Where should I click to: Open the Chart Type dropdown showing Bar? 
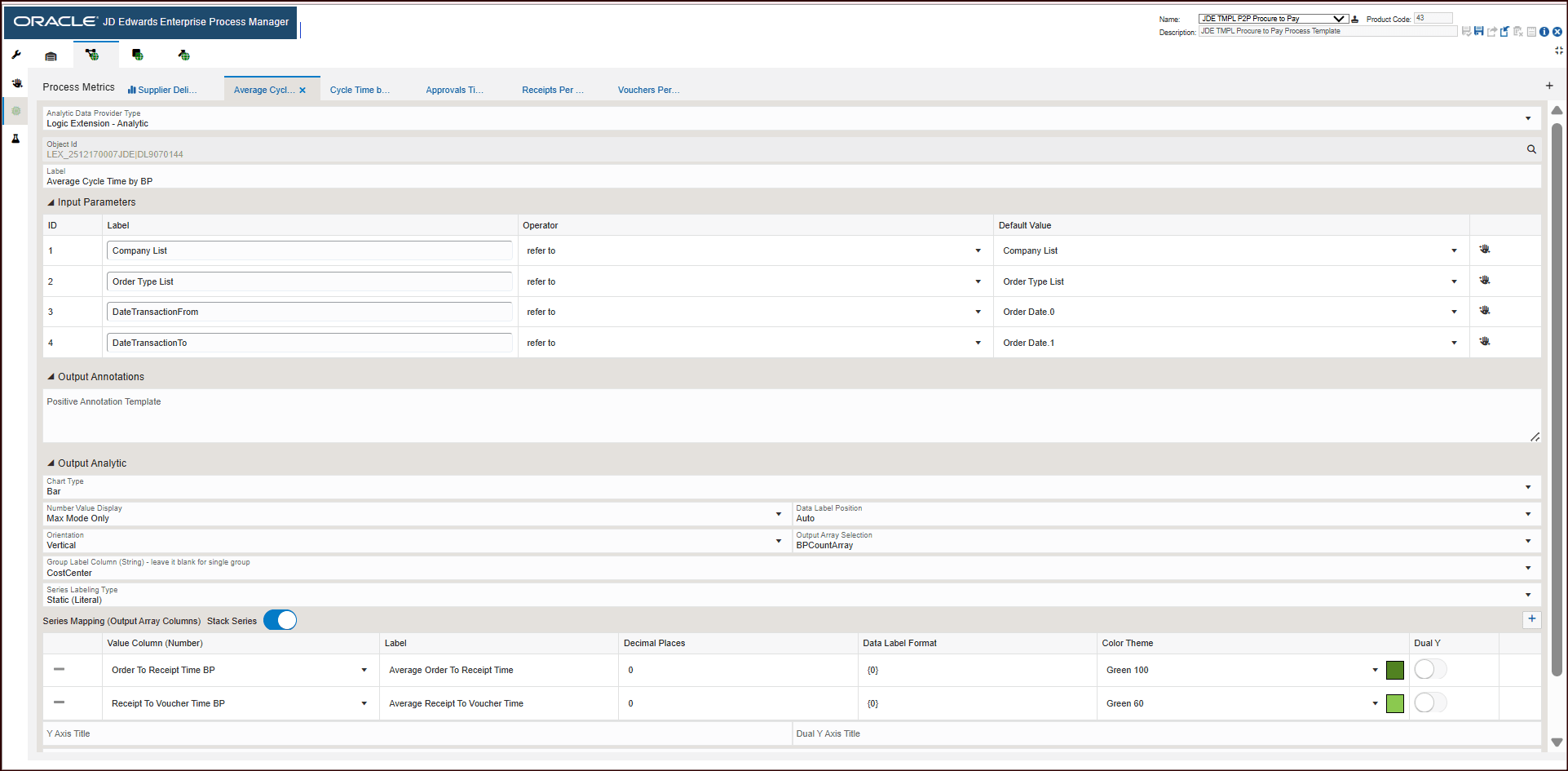1528,486
